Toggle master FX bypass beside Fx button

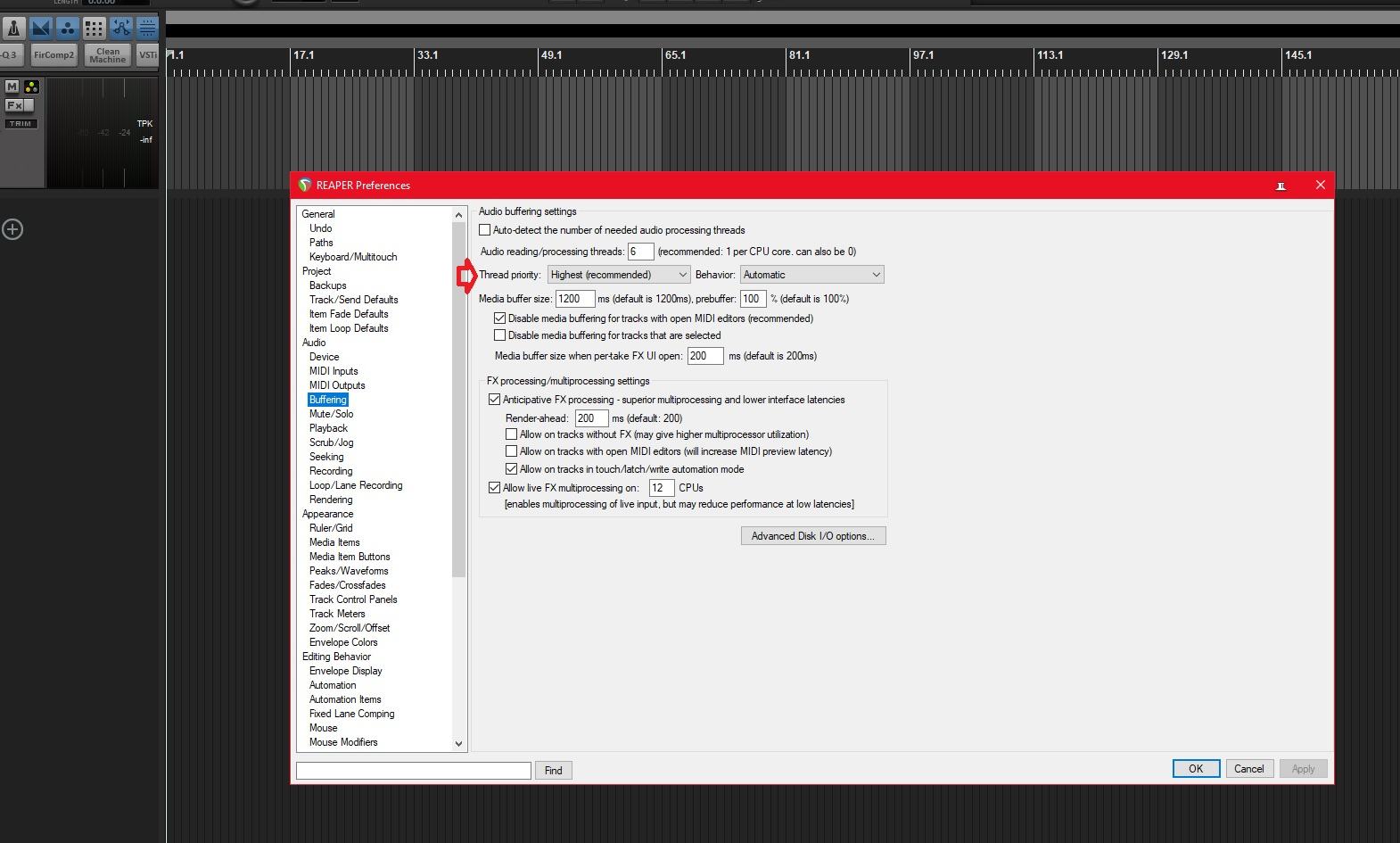click(x=28, y=105)
